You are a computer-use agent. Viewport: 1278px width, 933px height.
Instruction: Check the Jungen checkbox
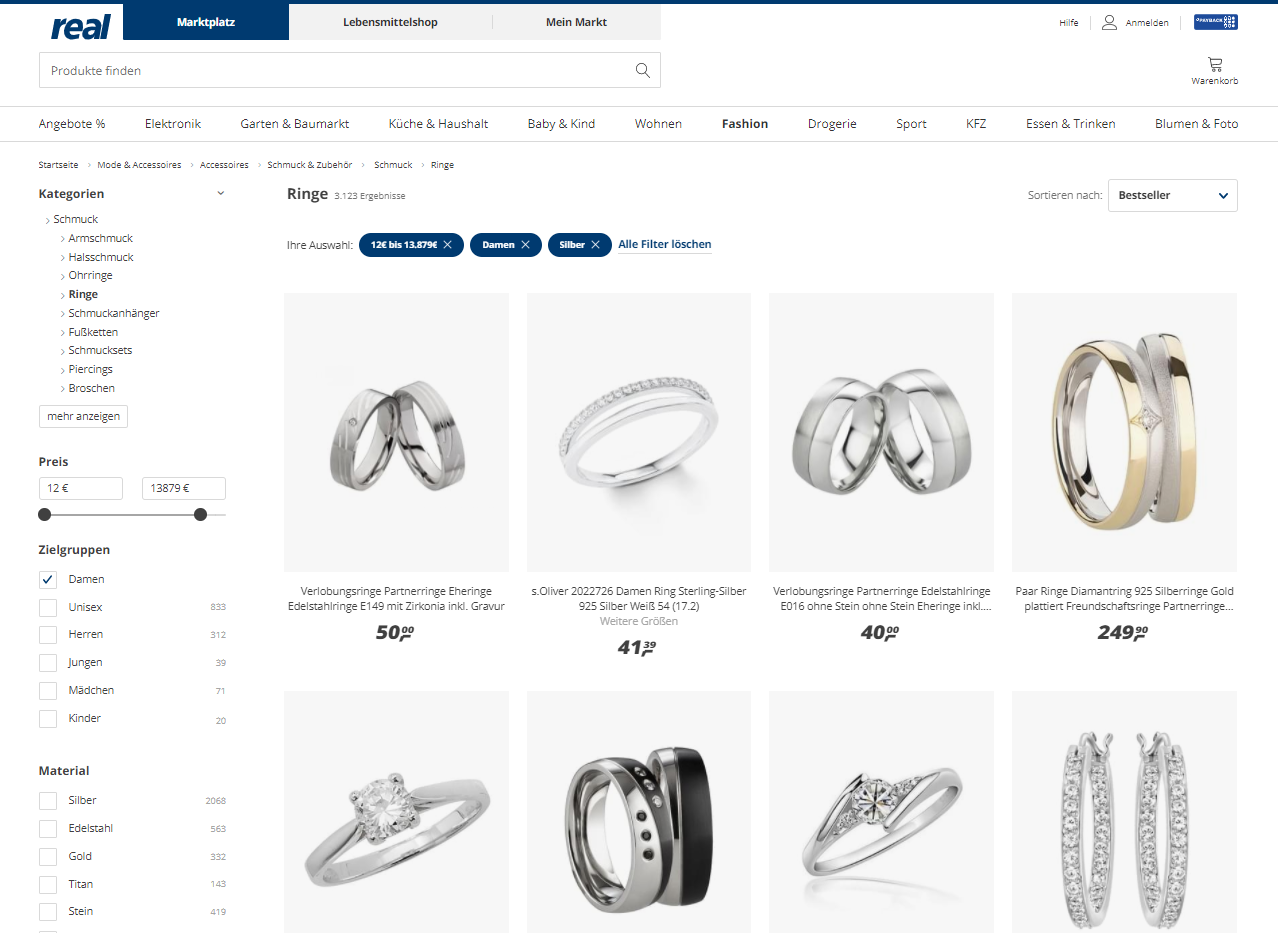point(48,662)
